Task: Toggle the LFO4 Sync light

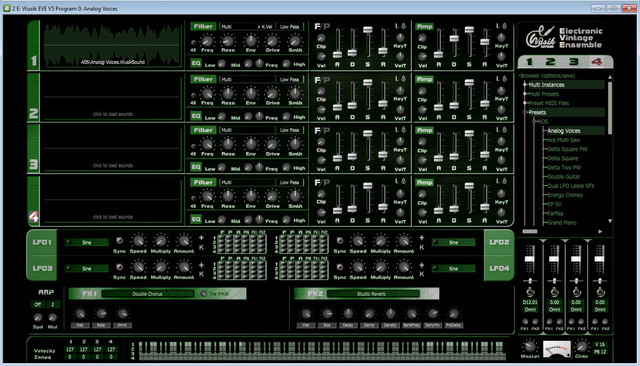Action: coord(340,267)
